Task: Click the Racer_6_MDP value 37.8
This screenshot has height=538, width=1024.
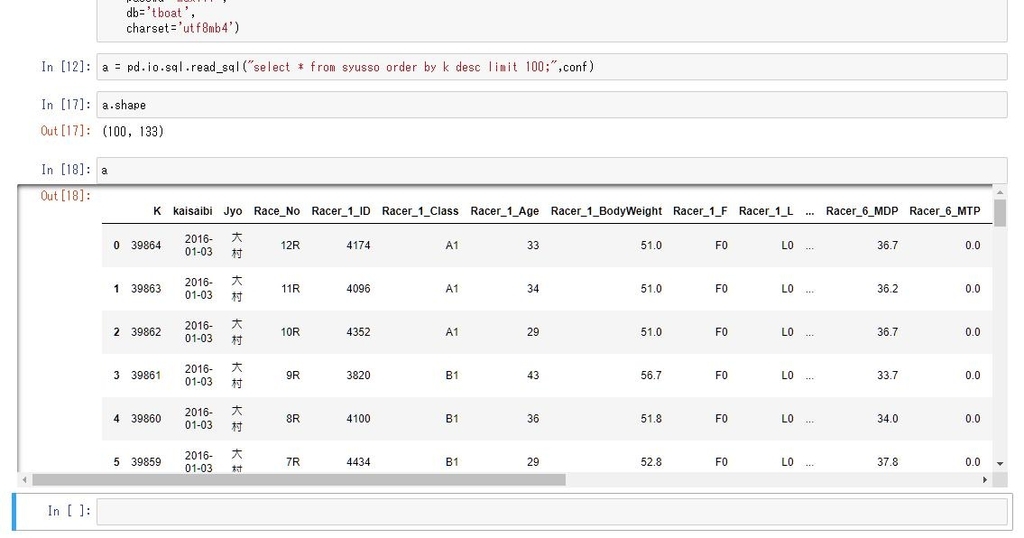Action: coord(888,462)
